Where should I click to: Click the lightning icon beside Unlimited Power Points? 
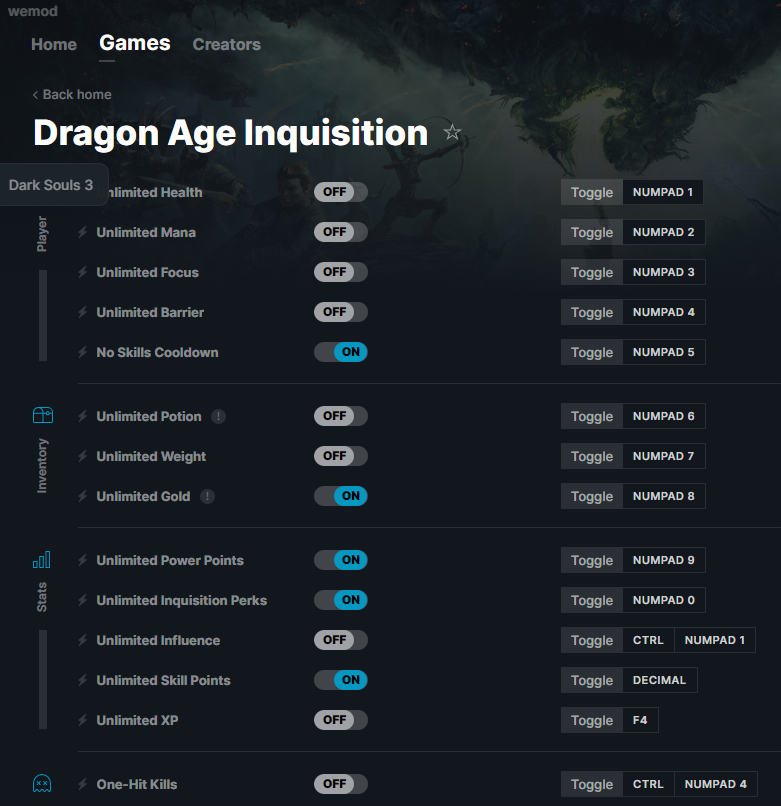tap(83, 560)
